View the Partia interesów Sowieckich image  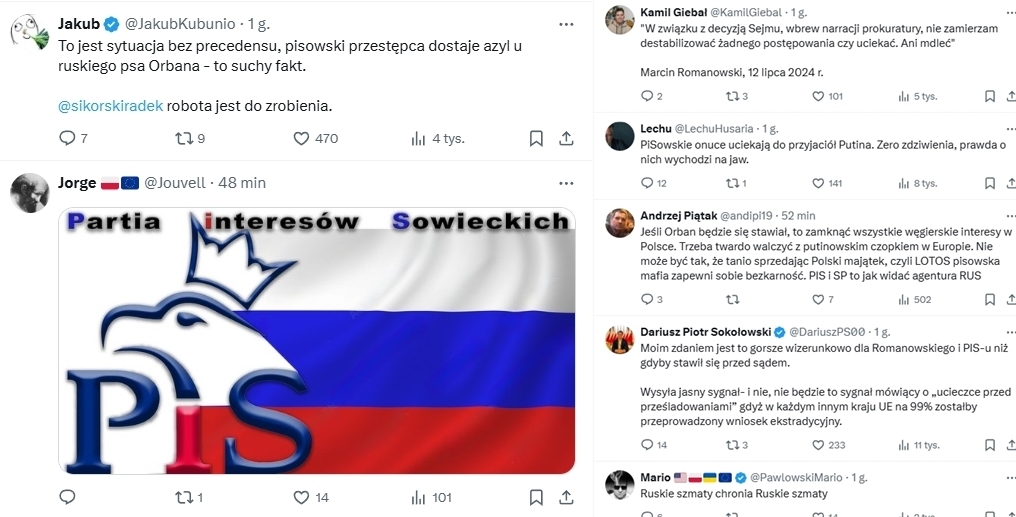tap(317, 341)
